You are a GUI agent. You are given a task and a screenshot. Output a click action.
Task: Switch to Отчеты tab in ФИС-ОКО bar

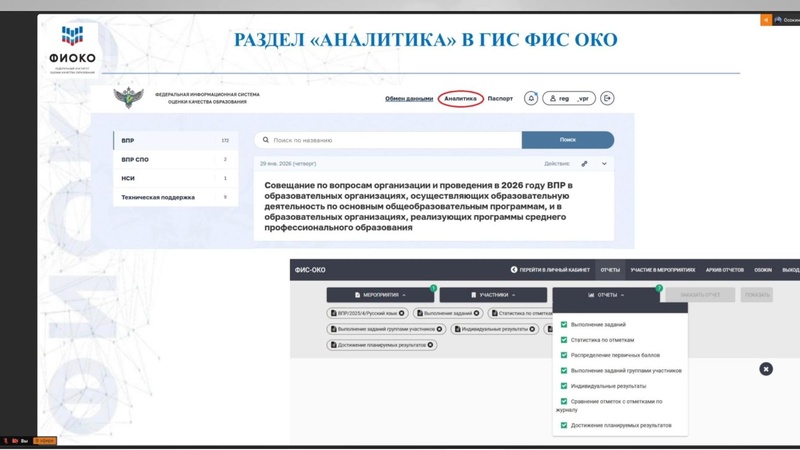pos(610,270)
